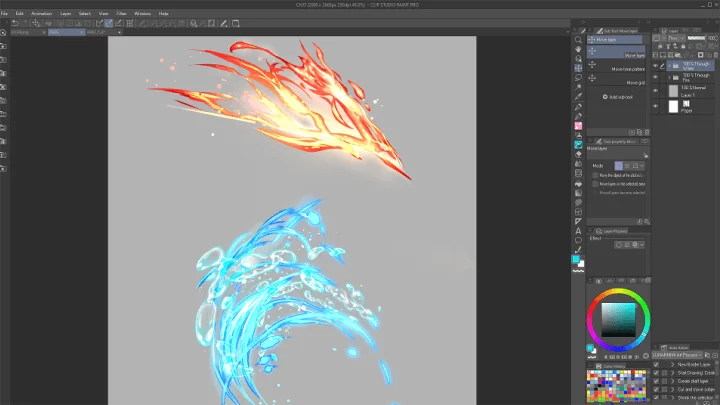Click the Undo arrow in command bar
The height and width of the screenshot is (405, 720).
tap(15, 23)
